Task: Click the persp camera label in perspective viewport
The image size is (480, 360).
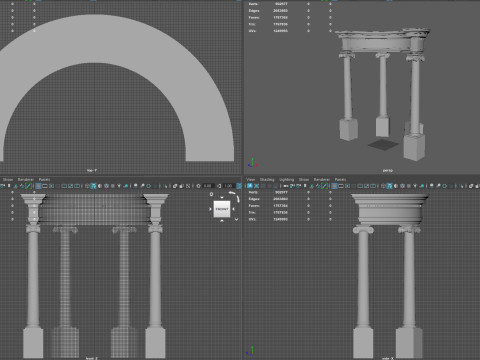Action: click(x=387, y=170)
